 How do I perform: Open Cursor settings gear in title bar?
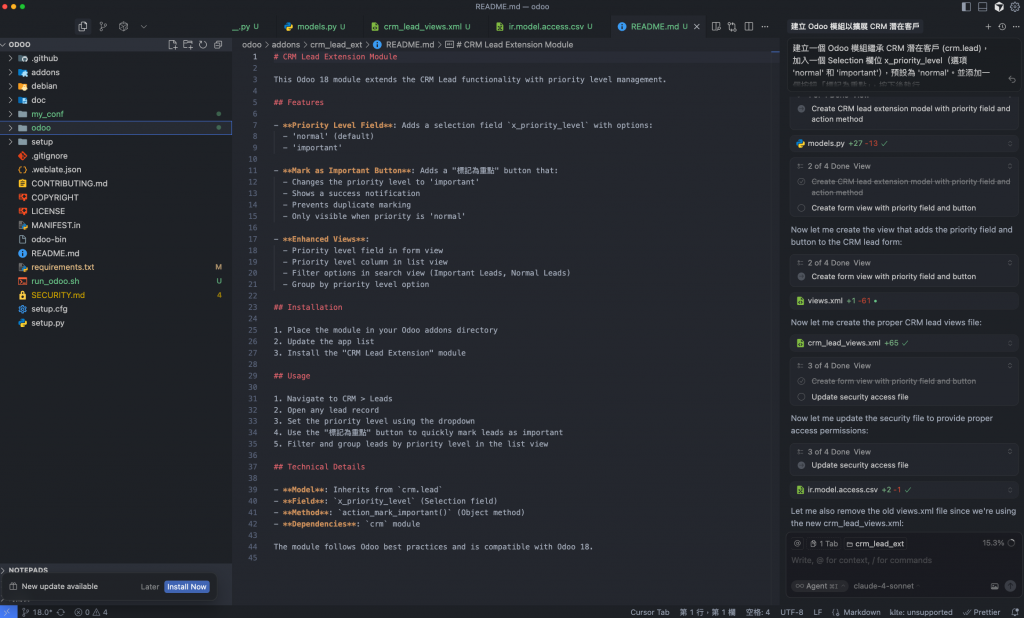1015,7
